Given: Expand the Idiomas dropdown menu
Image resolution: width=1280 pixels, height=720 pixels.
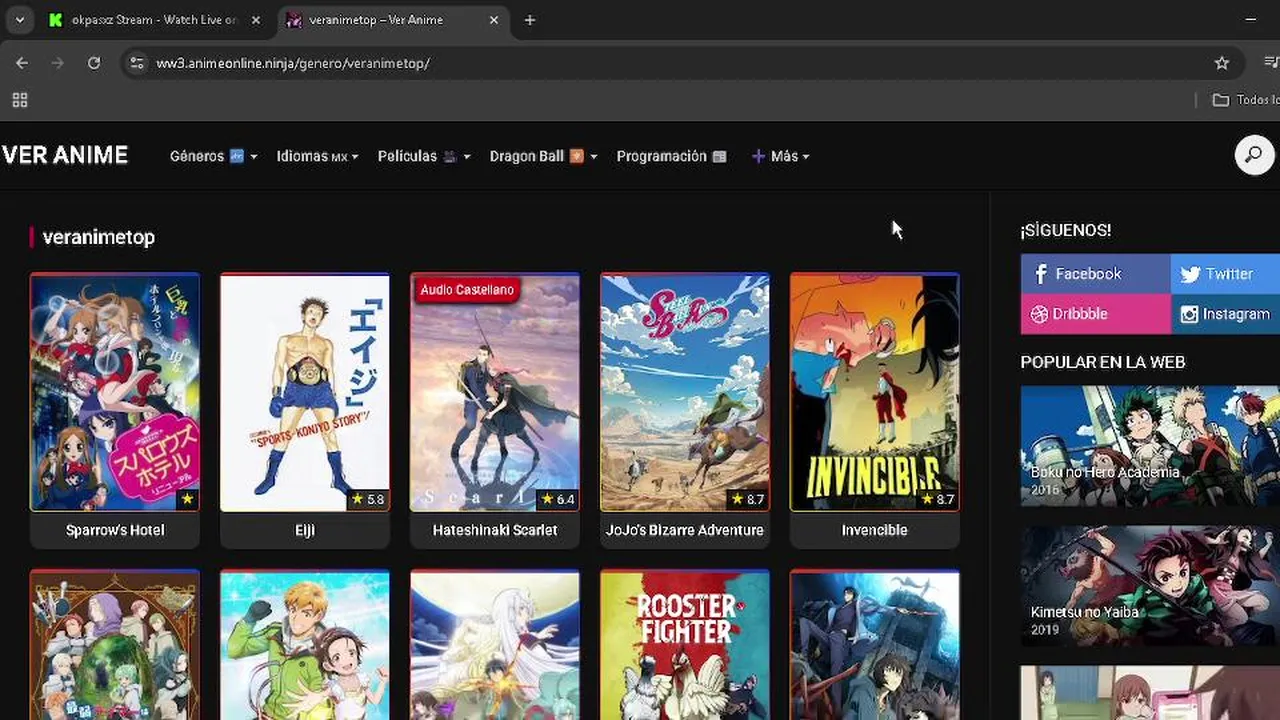Looking at the screenshot, I should click(317, 156).
